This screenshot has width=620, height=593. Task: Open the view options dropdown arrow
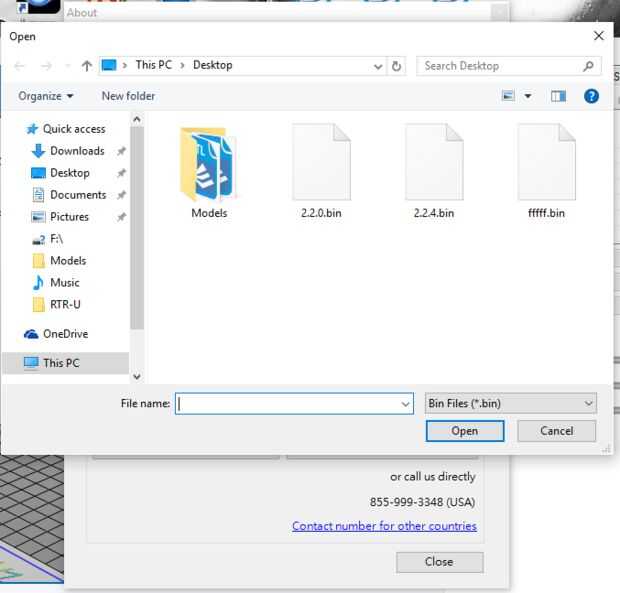tap(527, 96)
